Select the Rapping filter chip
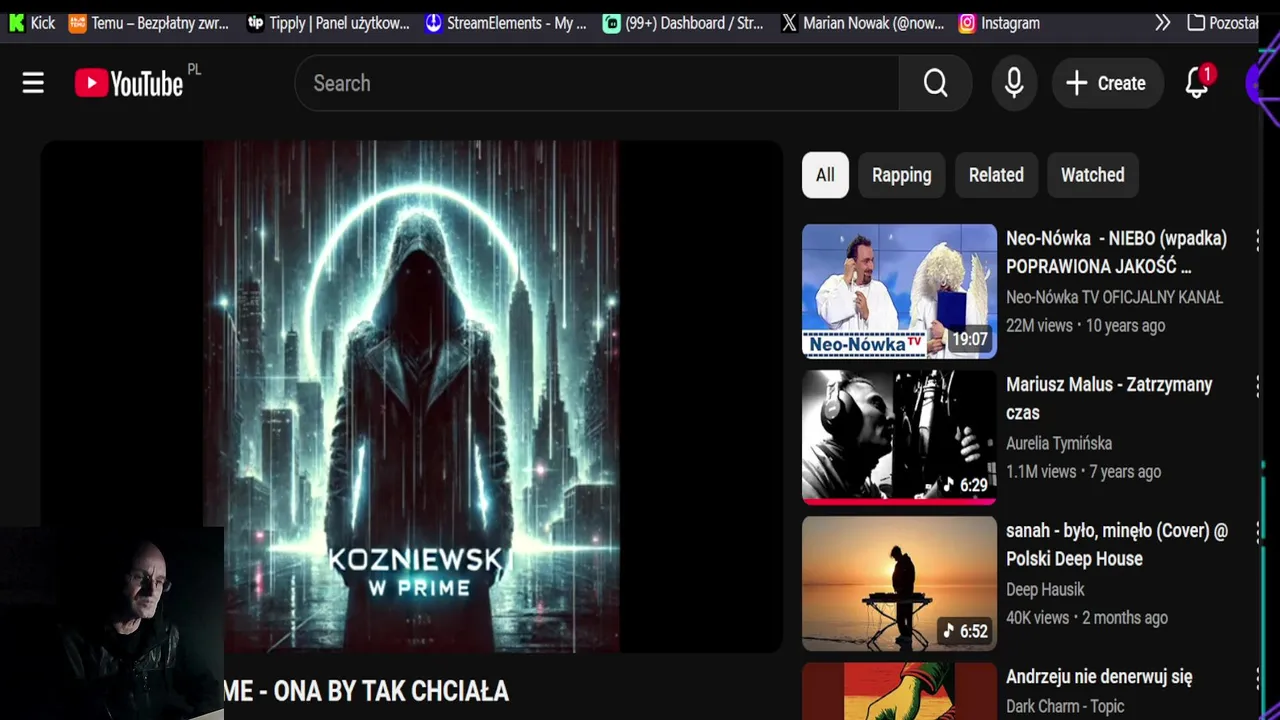 coord(901,175)
